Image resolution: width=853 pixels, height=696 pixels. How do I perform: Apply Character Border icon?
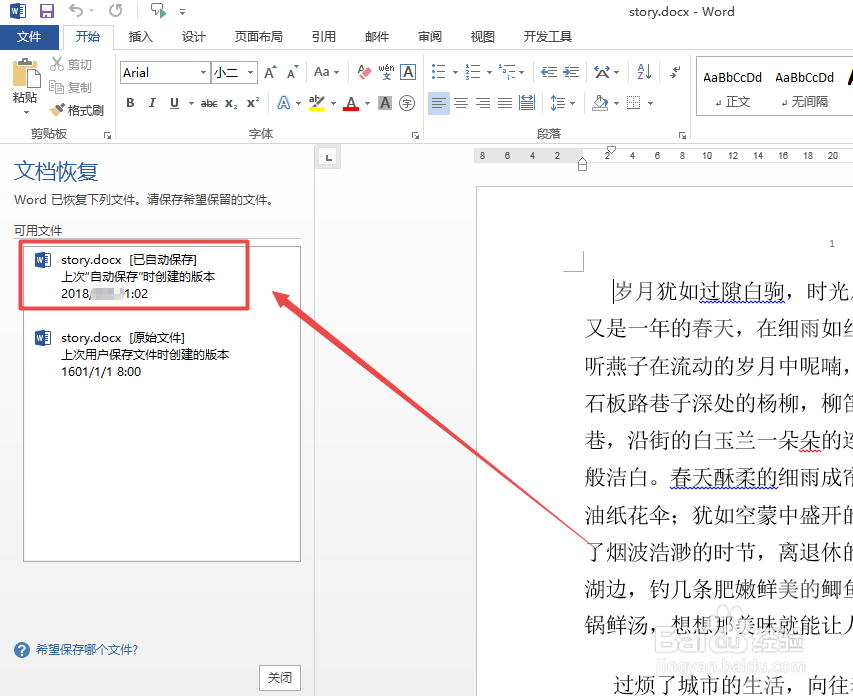[408, 72]
